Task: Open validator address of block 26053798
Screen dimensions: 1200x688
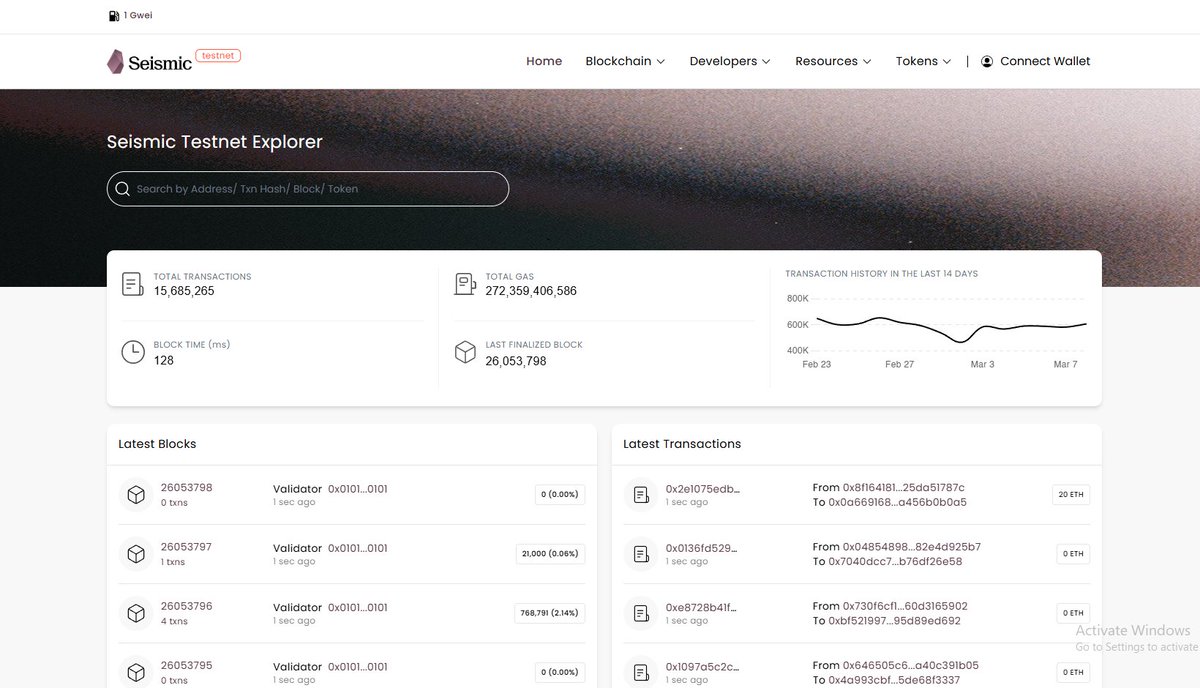Action: (x=358, y=489)
